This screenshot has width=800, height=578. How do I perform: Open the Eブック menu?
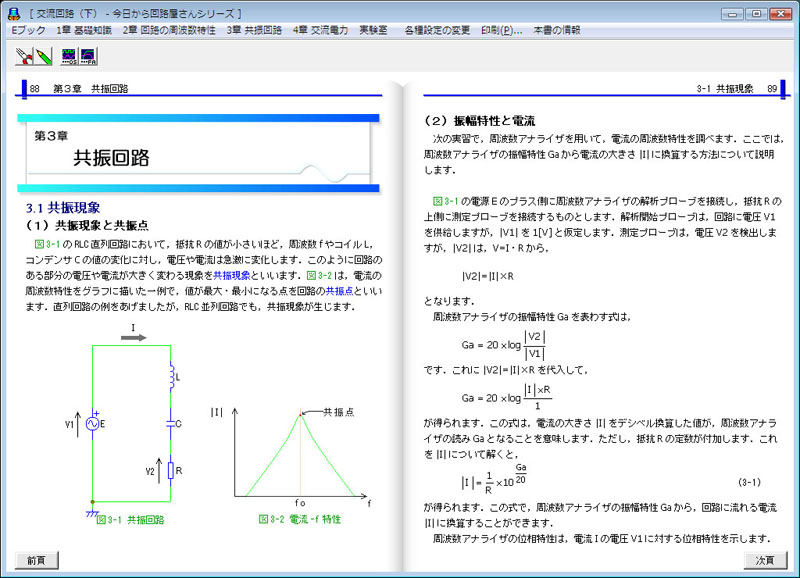[29, 31]
